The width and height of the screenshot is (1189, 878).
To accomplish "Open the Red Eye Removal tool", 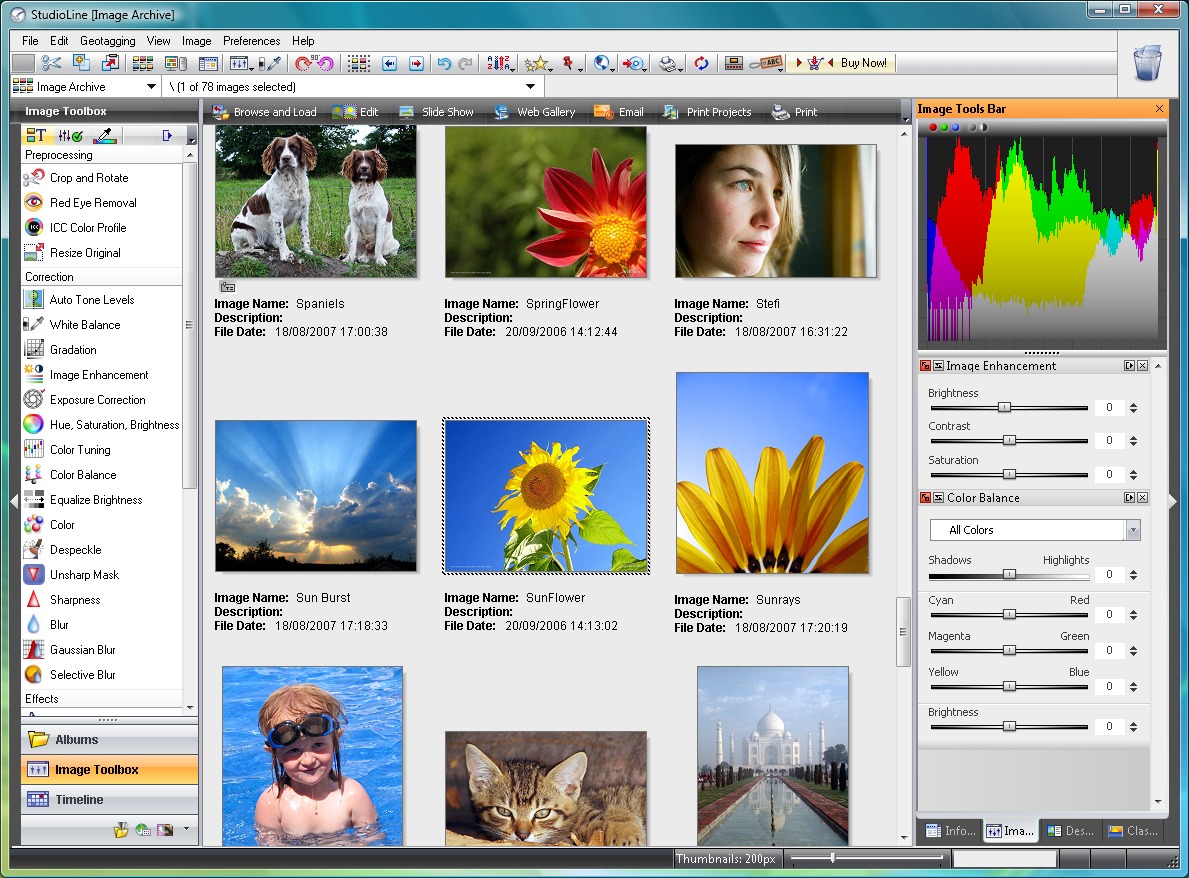I will 92,203.
